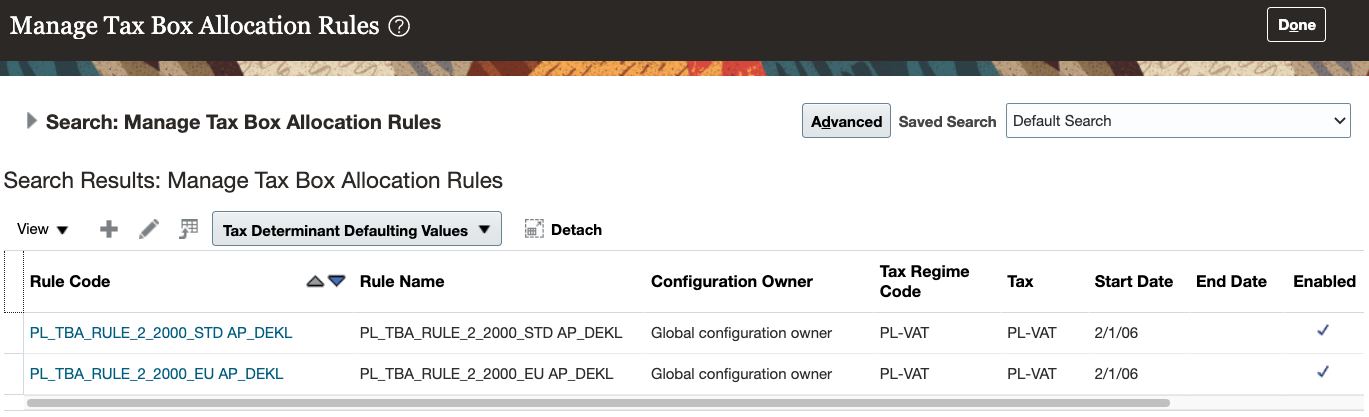Click Rule Name cell PL_TBA_RULE_2_2000_EU AP_DEKL

pyautogui.click(x=487, y=374)
